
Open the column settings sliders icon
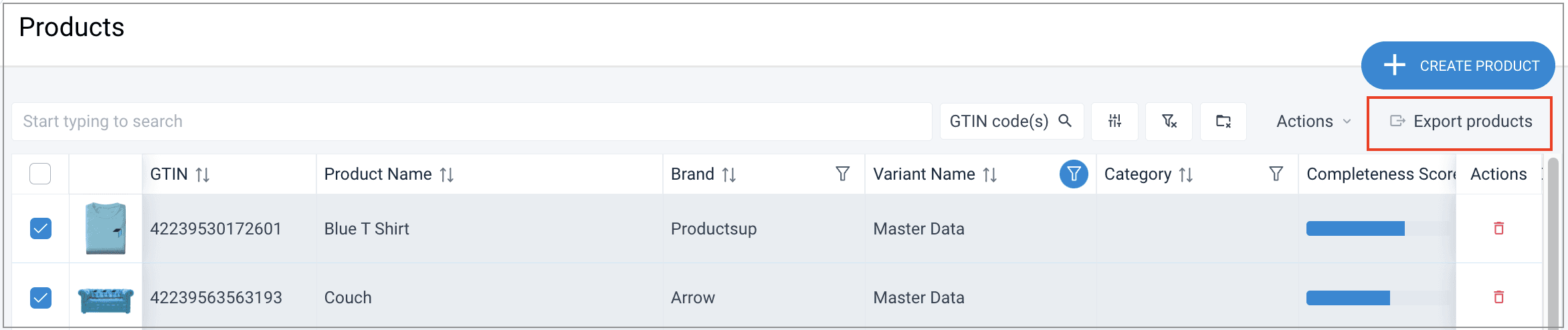(x=1114, y=122)
